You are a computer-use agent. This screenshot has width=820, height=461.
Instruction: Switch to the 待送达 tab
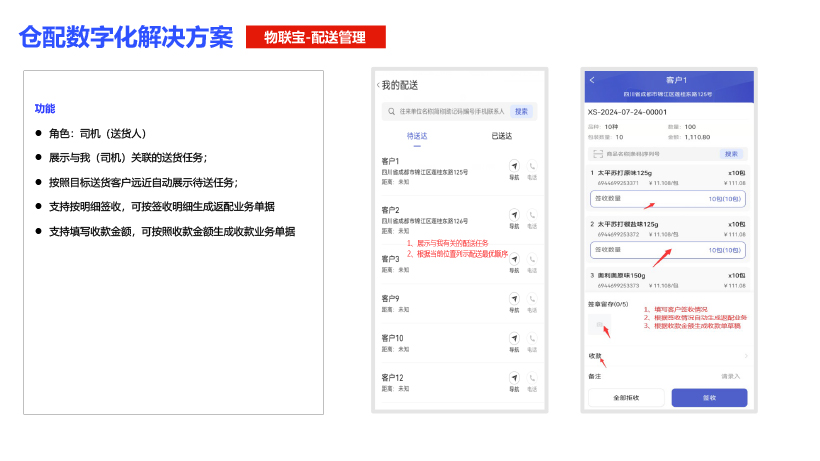[417, 136]
